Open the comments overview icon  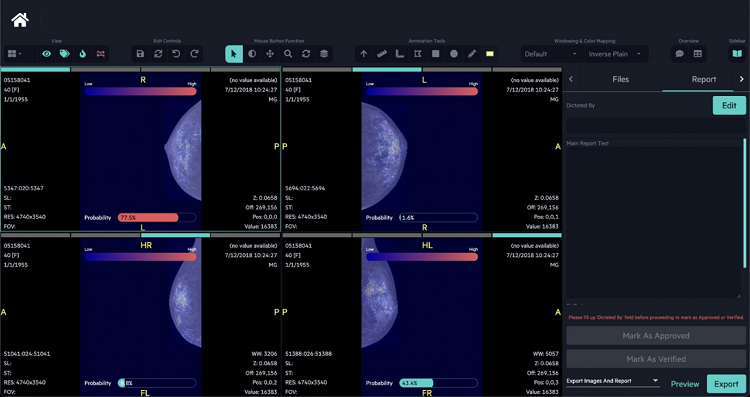(679, 54)
